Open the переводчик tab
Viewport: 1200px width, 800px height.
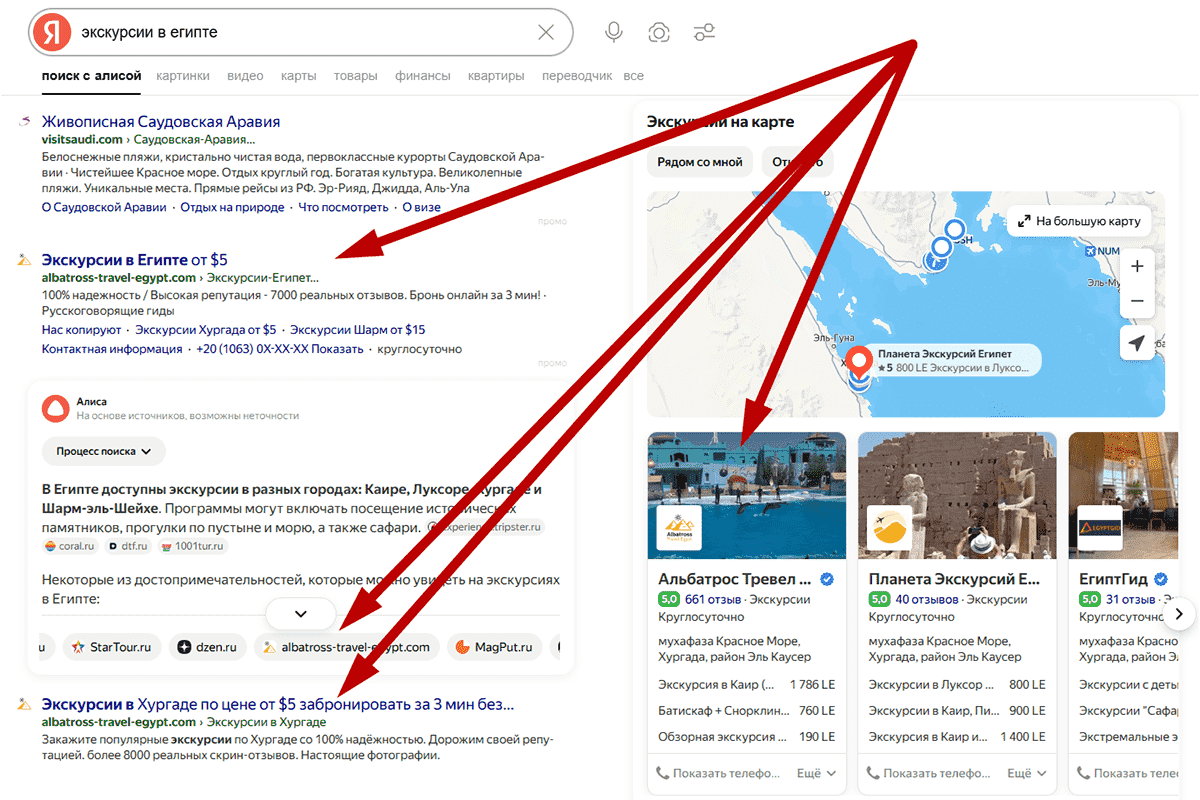(x=577, y=76)
